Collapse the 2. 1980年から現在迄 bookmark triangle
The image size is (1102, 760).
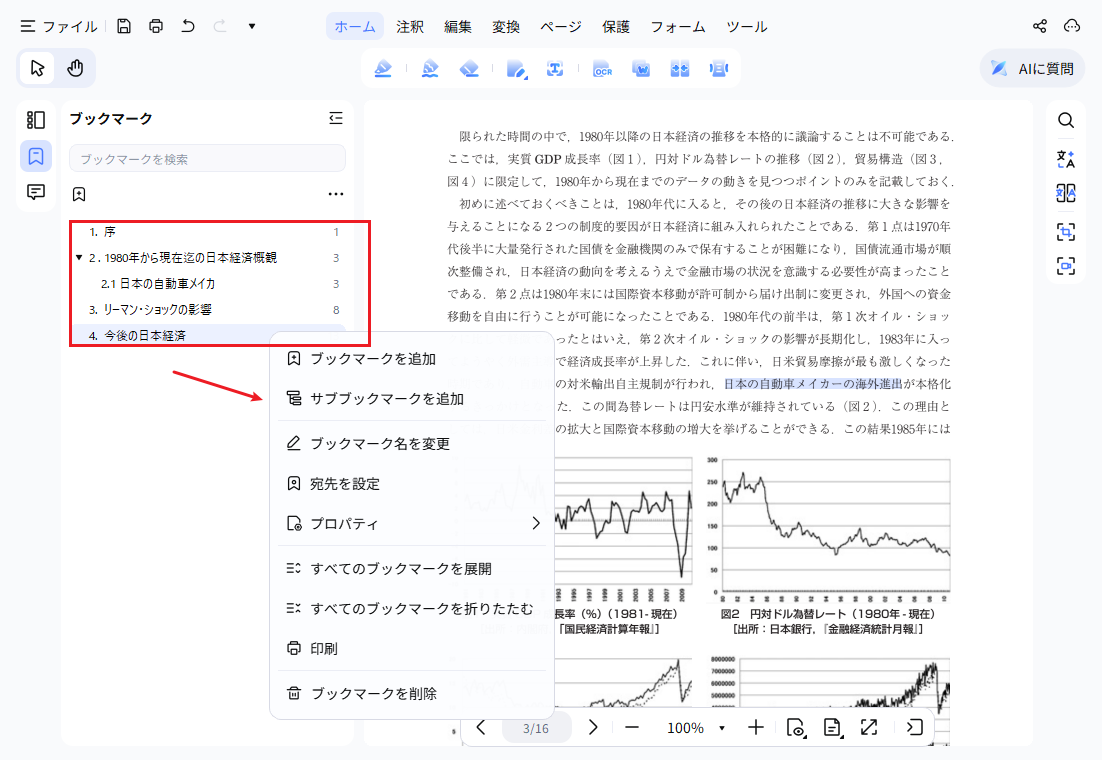[x=79, y=258]
